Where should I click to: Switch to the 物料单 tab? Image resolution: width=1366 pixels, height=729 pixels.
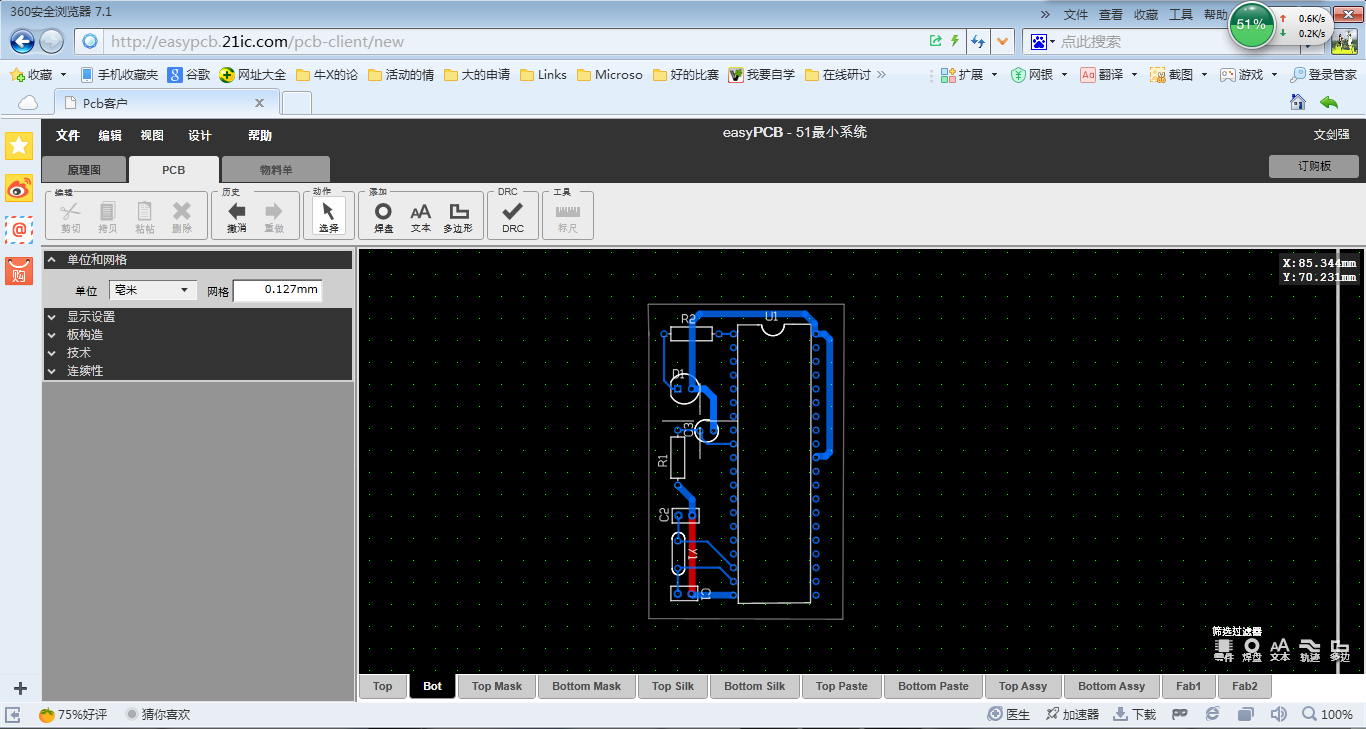276,170
